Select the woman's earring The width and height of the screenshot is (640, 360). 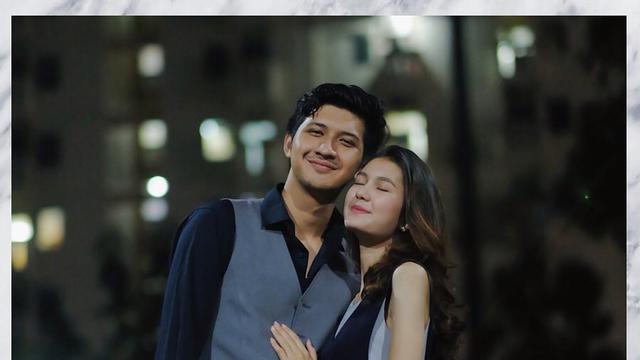click(404, 228)
